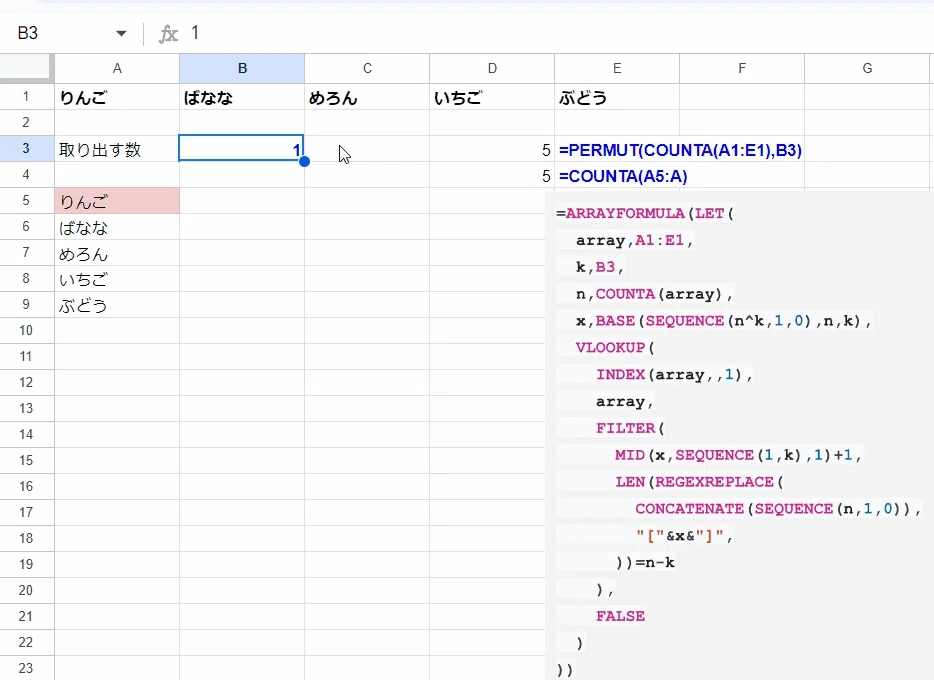
Task: Click cell A3 labeled 取り出す数
Action: click(117, 149)
